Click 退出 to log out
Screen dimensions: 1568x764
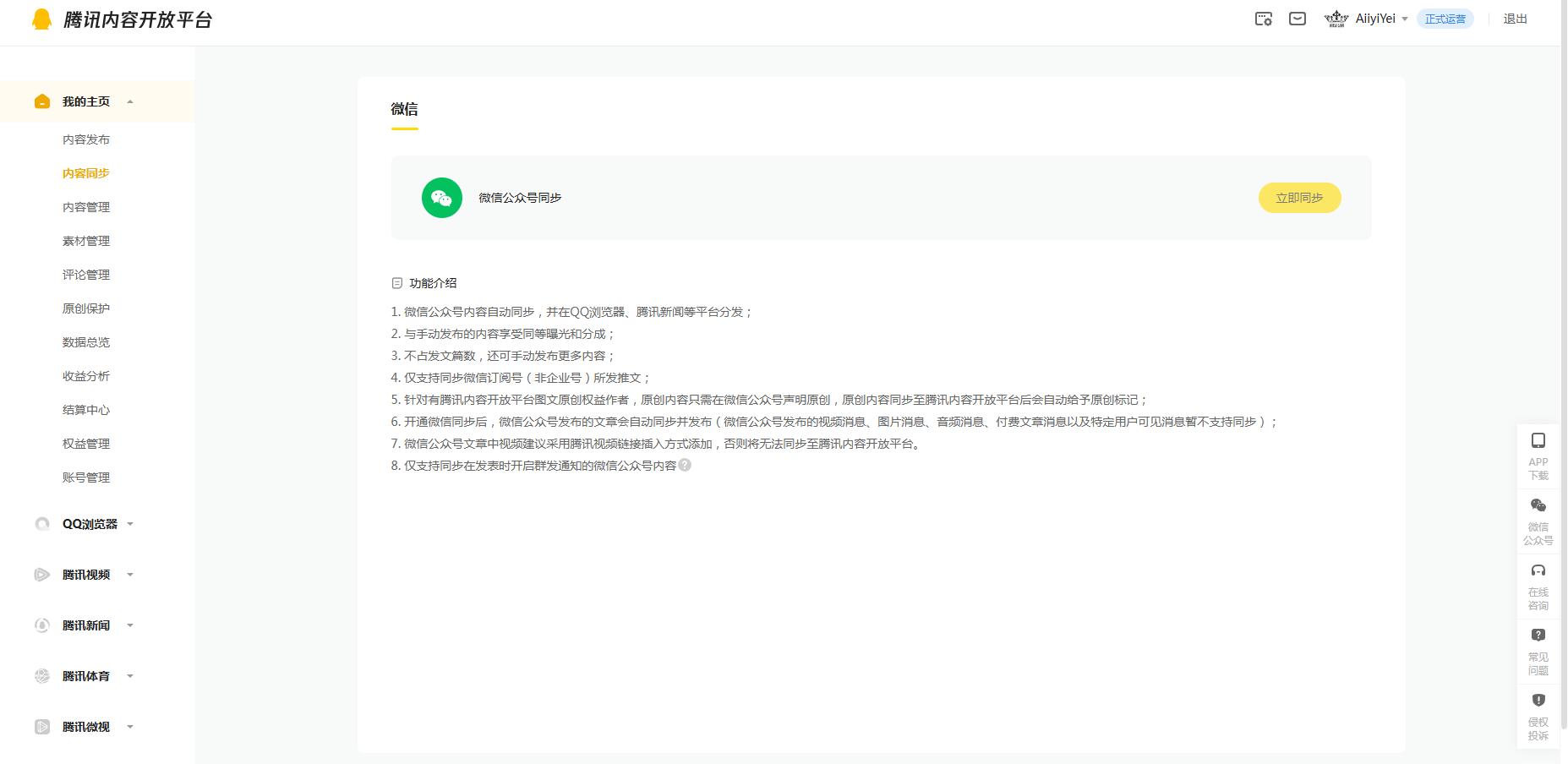[x=1515, y=19]
